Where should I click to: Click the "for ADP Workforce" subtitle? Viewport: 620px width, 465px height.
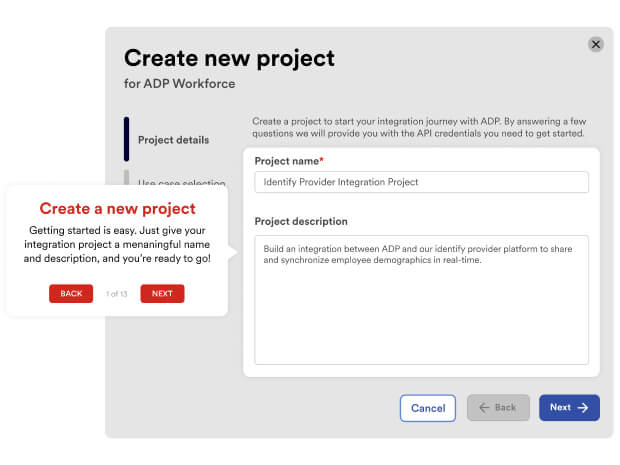point(179,84)
